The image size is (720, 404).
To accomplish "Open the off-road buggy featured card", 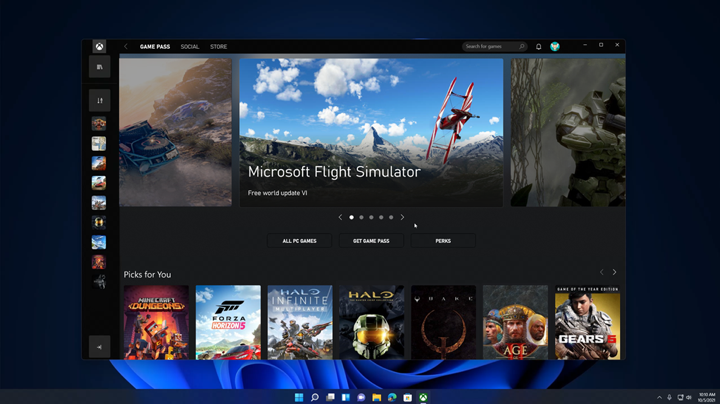I will (x=175, y=132).
